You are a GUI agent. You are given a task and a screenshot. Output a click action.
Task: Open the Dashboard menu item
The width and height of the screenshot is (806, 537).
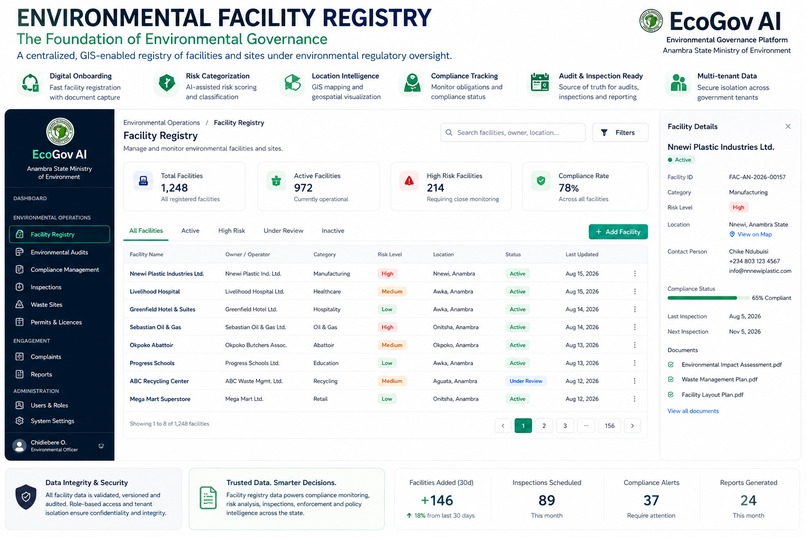pos(30,198)
